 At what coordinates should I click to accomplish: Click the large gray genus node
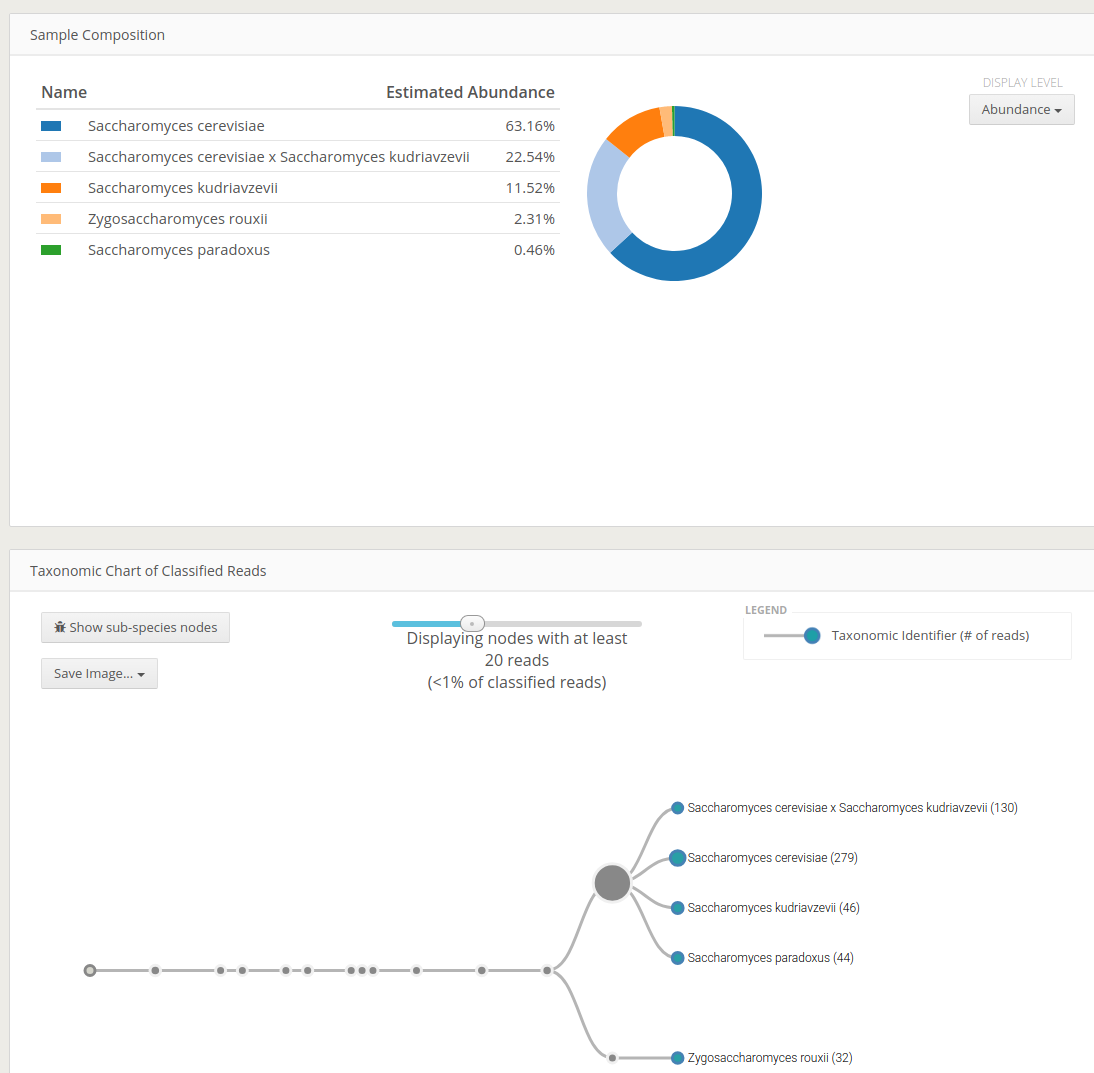612,883
